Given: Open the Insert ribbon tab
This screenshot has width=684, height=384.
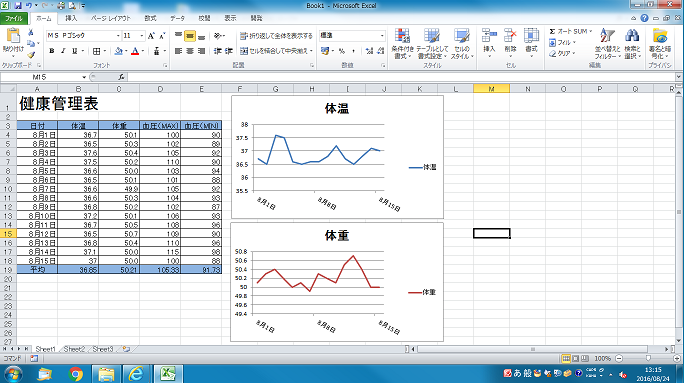Looking at the screenshot, I should point(71,18).
